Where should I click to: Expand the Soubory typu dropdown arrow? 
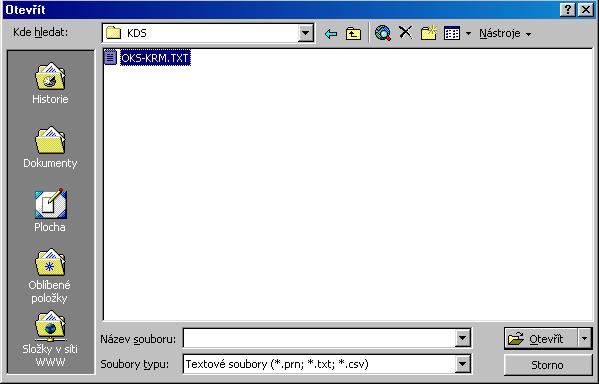tap(462, 364)
